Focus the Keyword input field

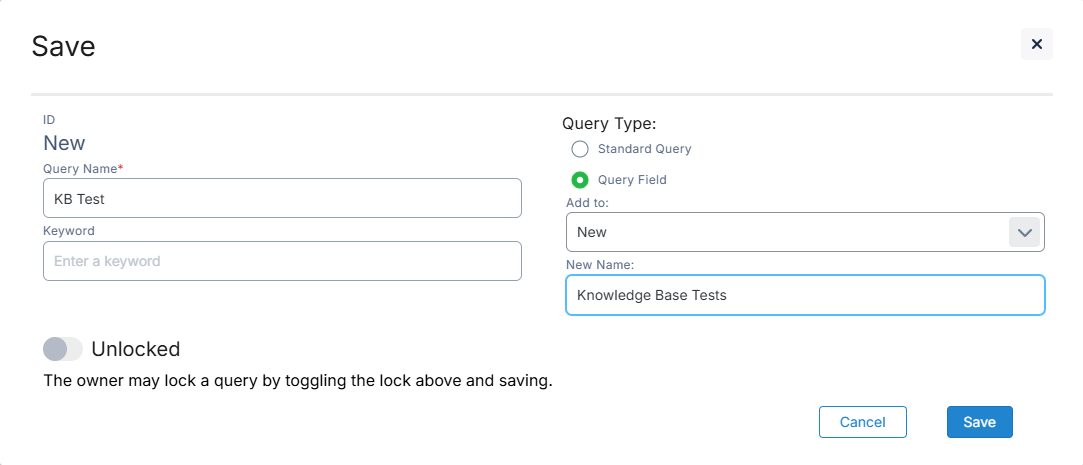coord(282,261)
